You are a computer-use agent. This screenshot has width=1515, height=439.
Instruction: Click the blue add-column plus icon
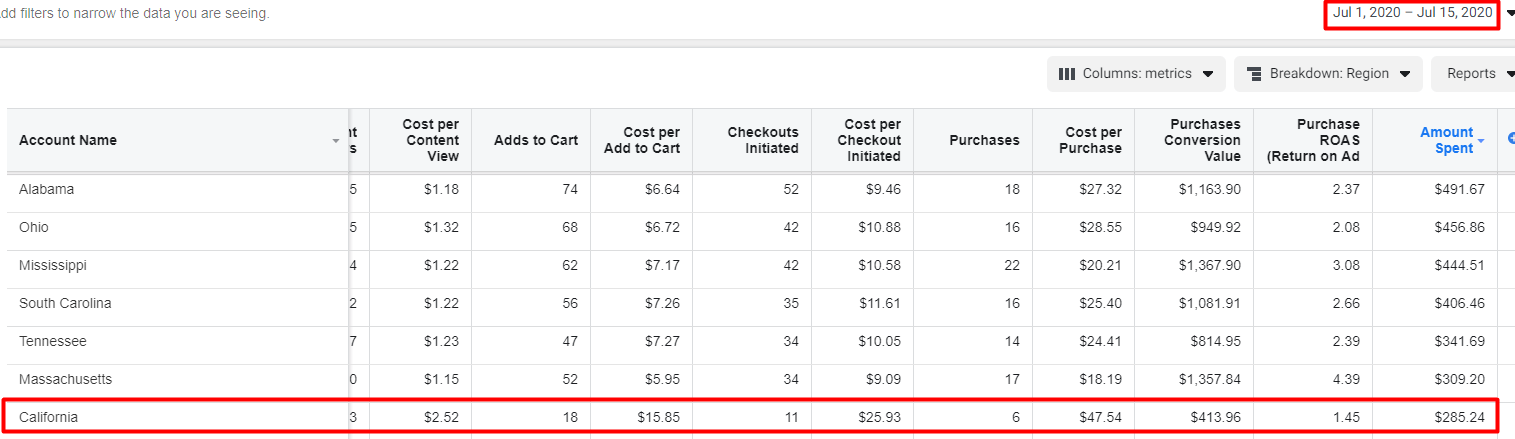[1511, 138]
